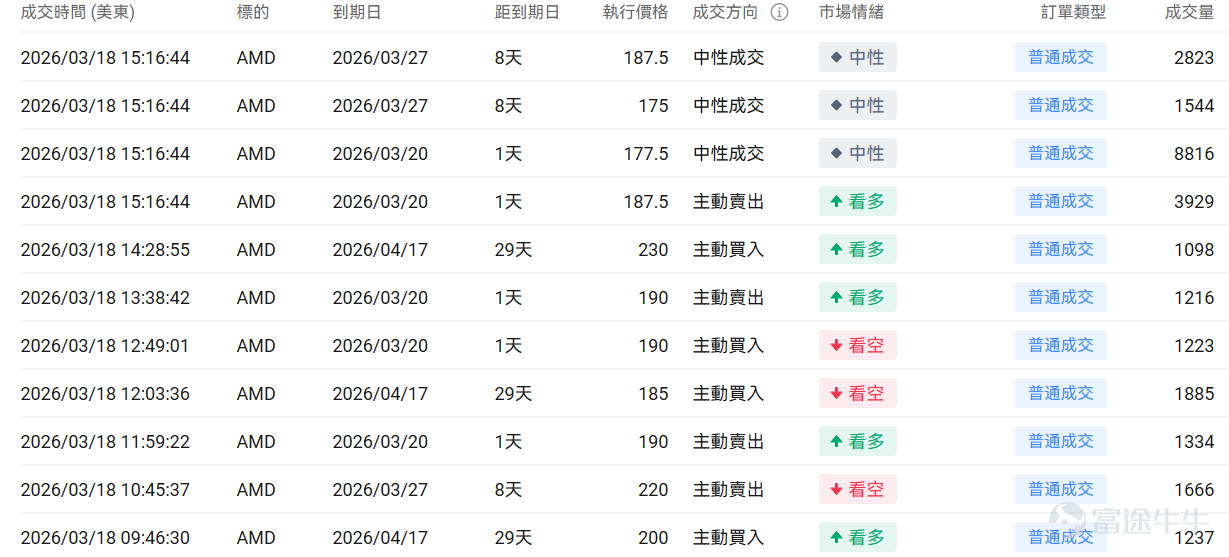Click strike price 200

point(653,538)
